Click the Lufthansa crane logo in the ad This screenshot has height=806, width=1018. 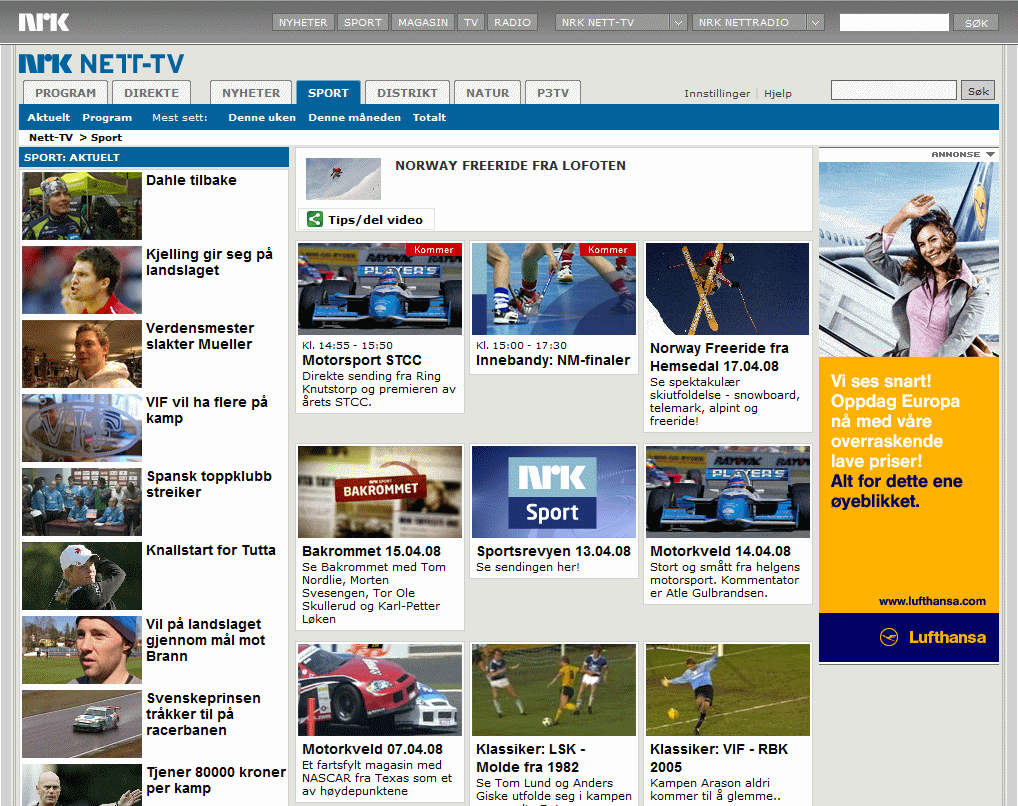tap(889, 637)
